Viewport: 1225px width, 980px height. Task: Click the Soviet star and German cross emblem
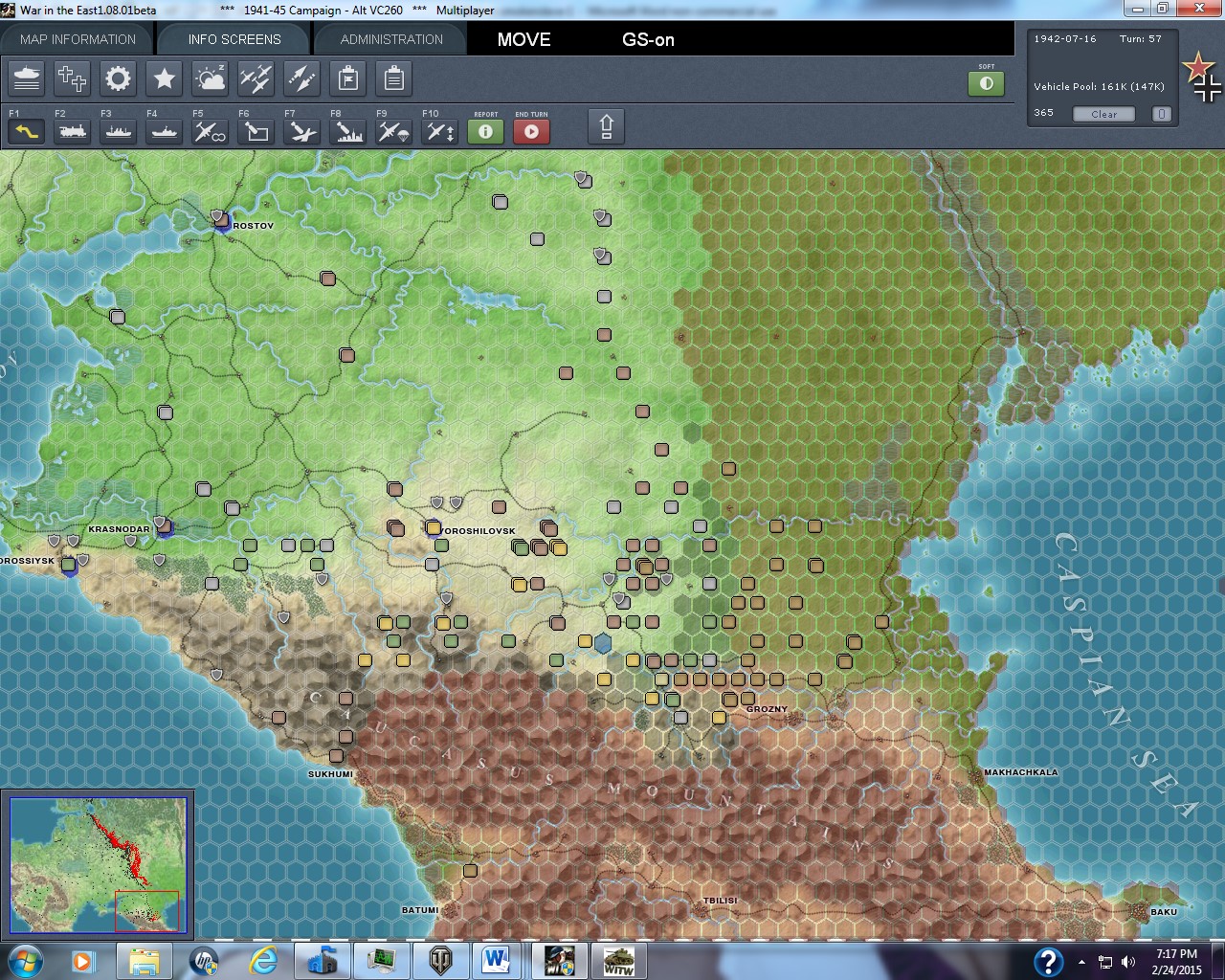pyautogui.click(x=1203, y=78)
